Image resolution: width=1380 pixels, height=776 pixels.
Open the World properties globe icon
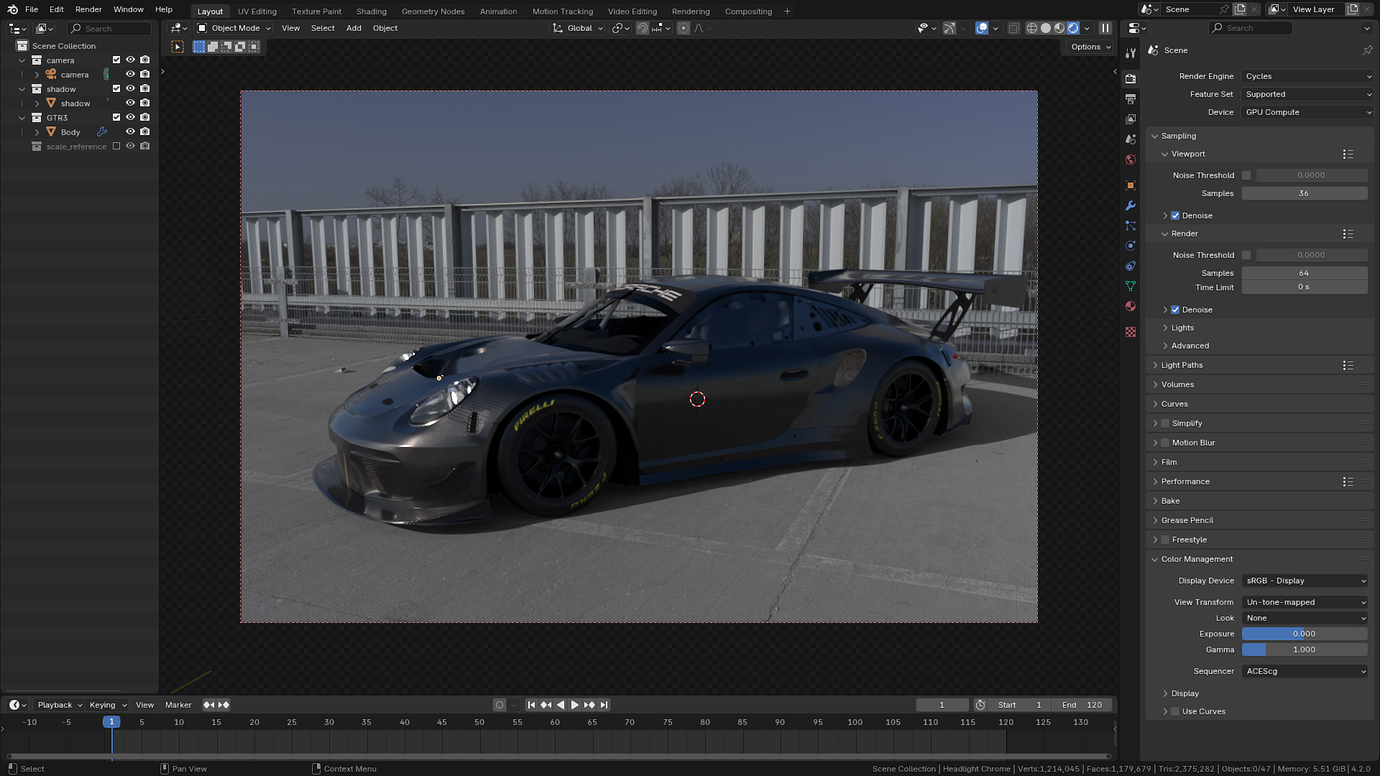click(1130, 160)
